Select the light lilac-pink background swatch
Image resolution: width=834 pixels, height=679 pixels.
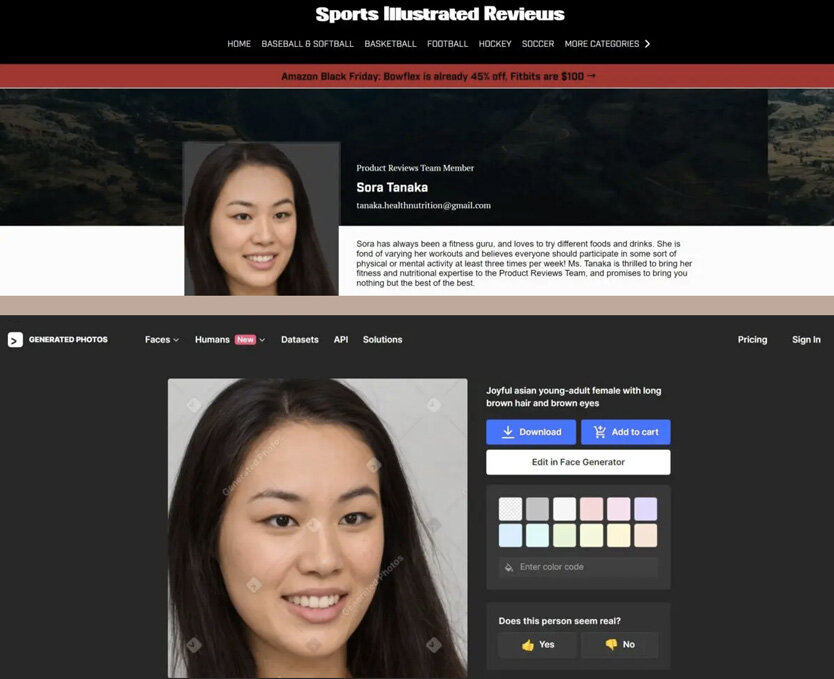click(x=619, y=509)
